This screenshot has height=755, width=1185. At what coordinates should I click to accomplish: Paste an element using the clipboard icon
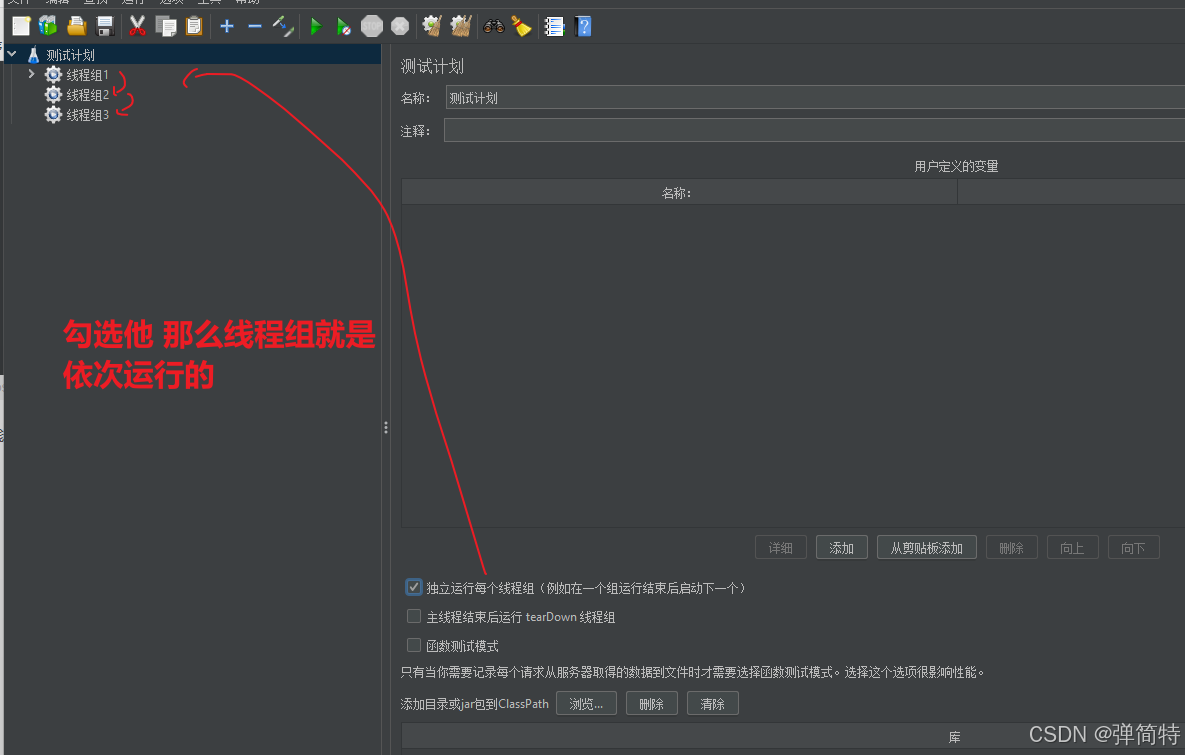pyautogui.click(x=194, y=26)
